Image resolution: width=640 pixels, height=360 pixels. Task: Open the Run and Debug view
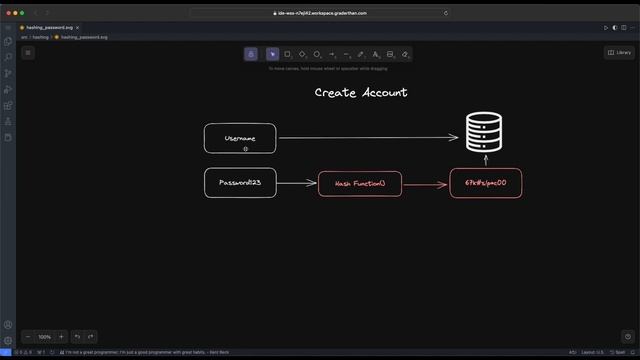point(8,89)
